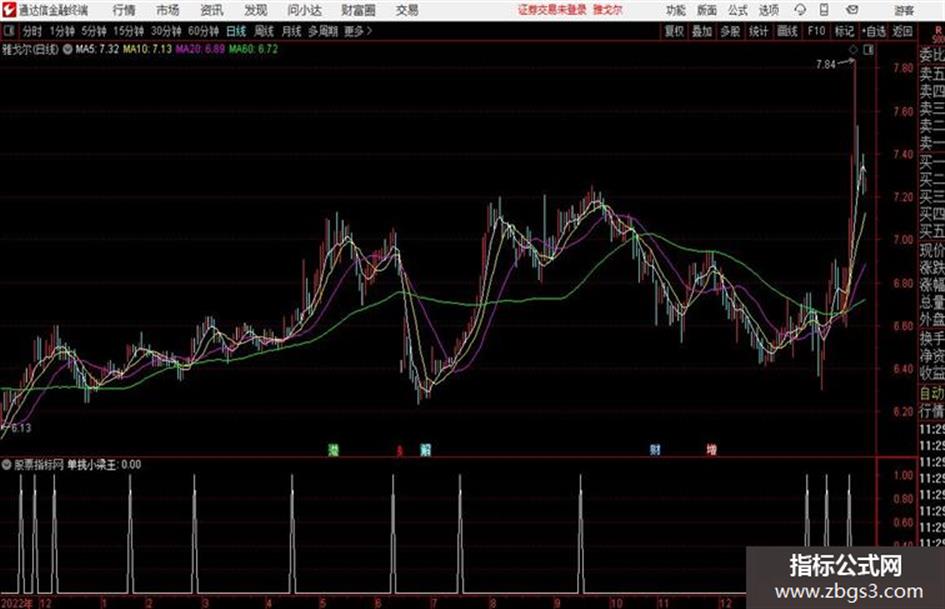Expand the 更多 period options
945x609 pixels.
pos(358,31)
